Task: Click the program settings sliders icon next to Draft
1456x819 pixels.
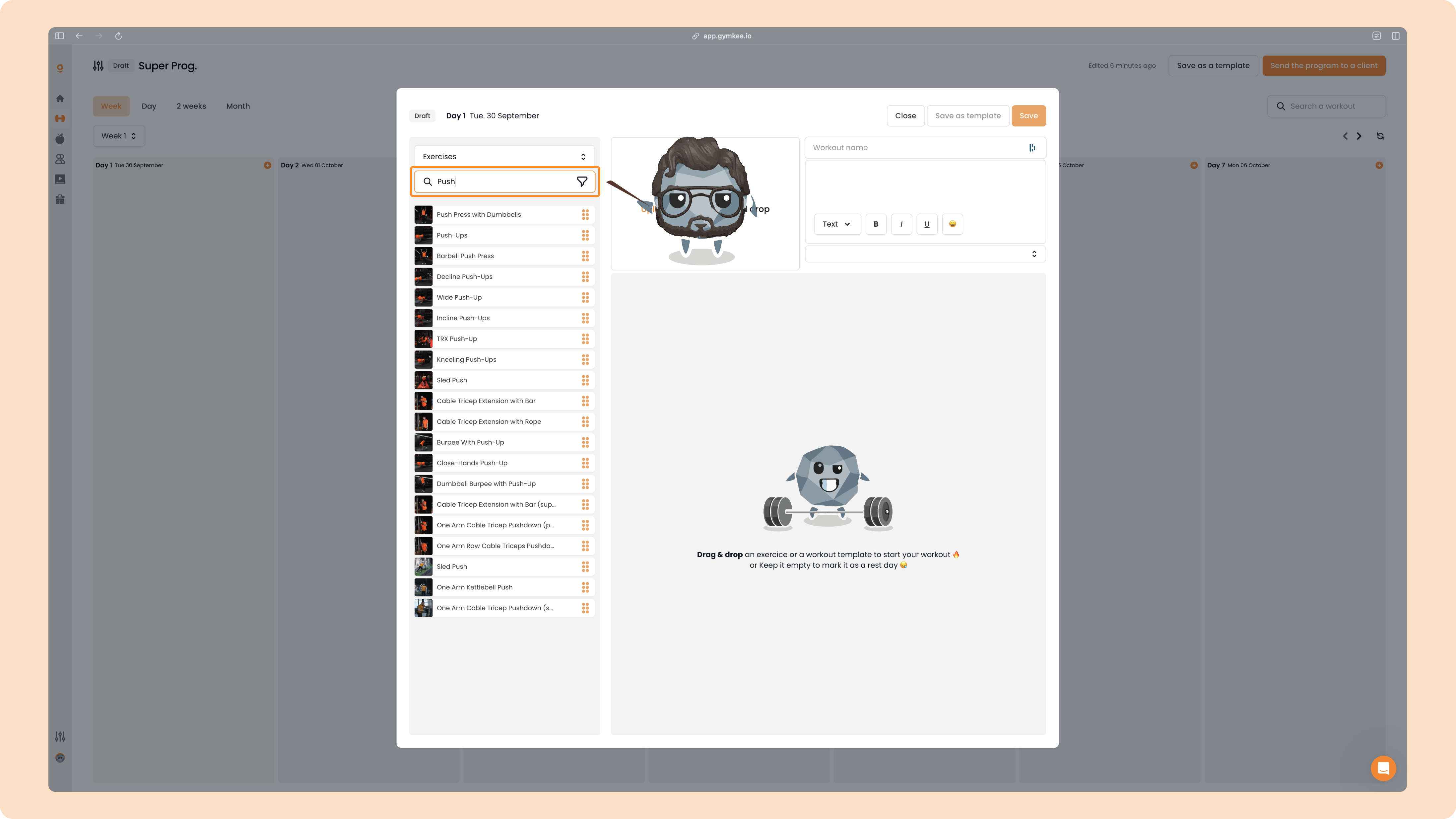Action: pyautogui.click(x=99, y=66)
